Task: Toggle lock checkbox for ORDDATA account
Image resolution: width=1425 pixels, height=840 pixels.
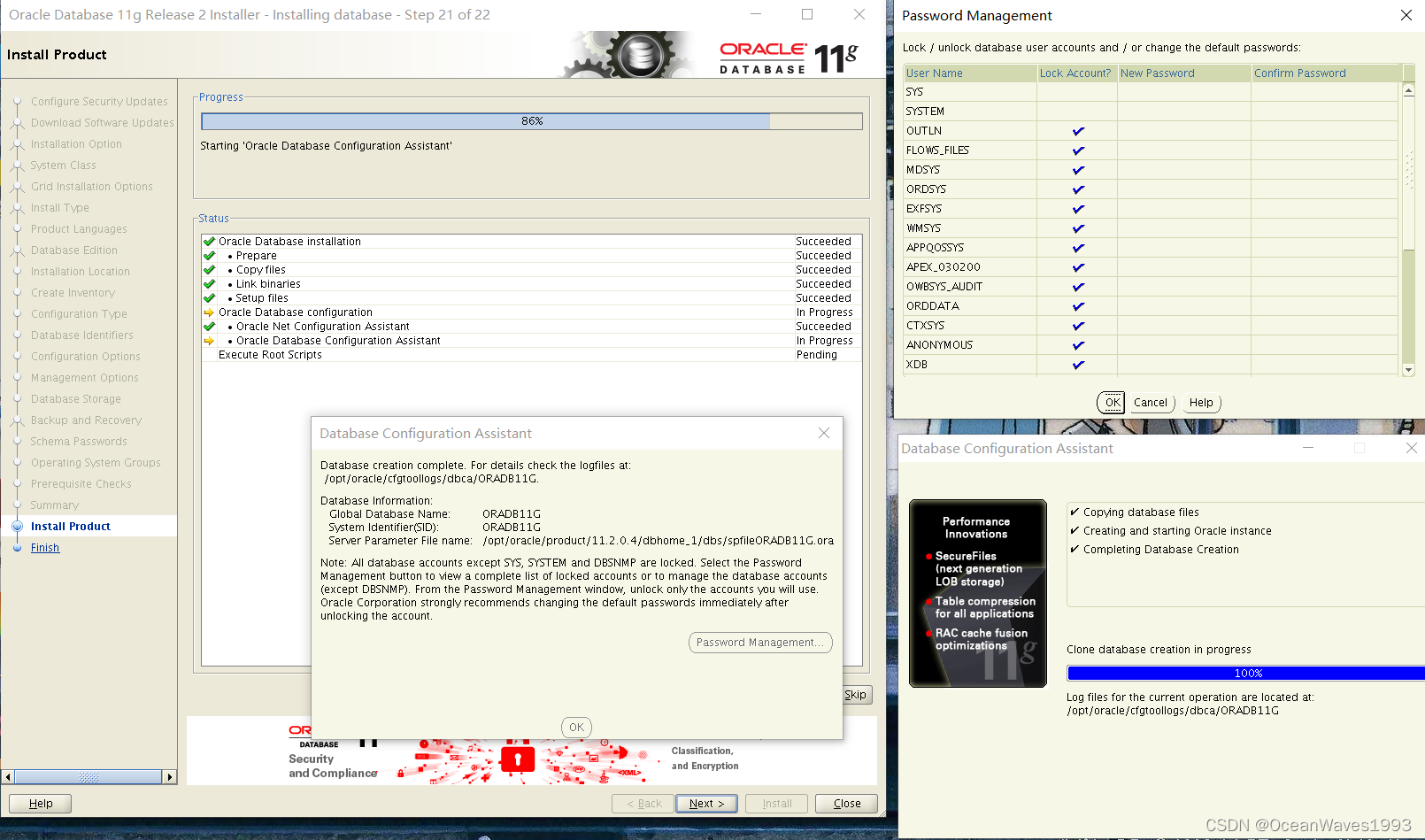Action: [x=1078, y=306]
